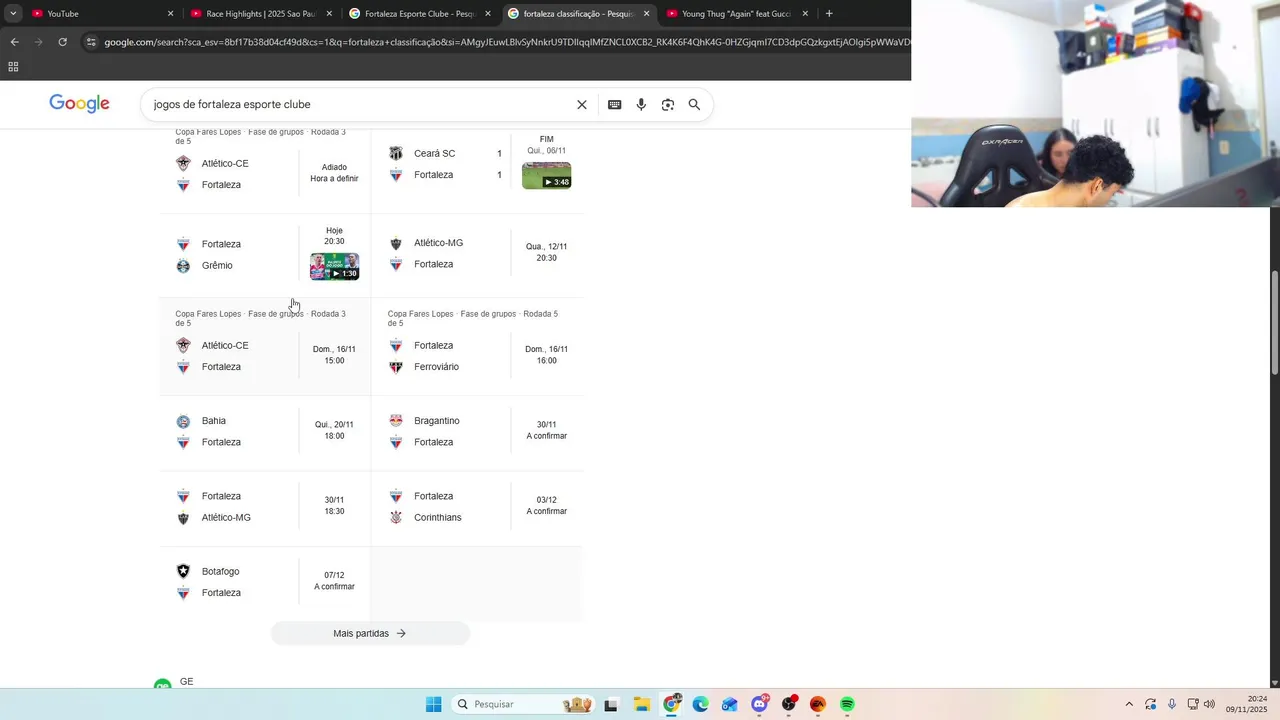The width and height of the screenshot is (1280, 720).
Task: Open the Fortaleza vs Grêmio match today
Action: 265,255
